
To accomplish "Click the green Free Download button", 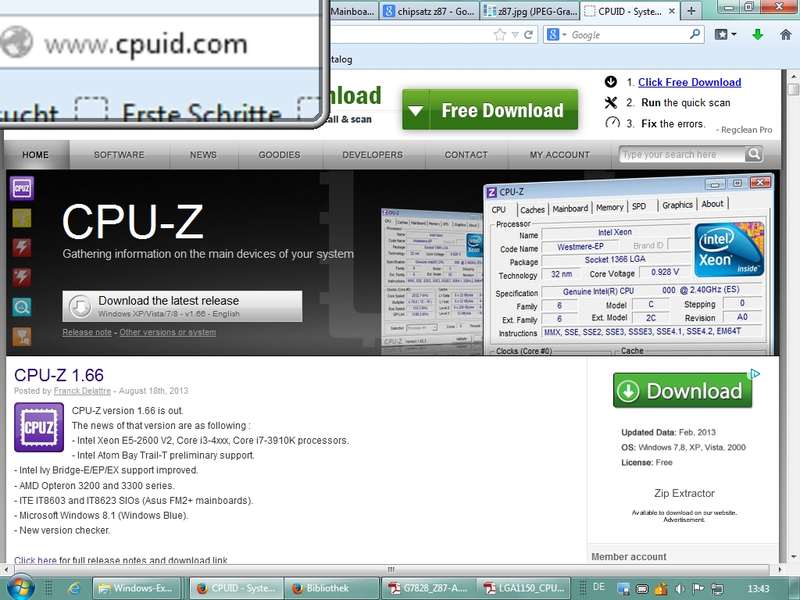I will click(x=490, y=110).
